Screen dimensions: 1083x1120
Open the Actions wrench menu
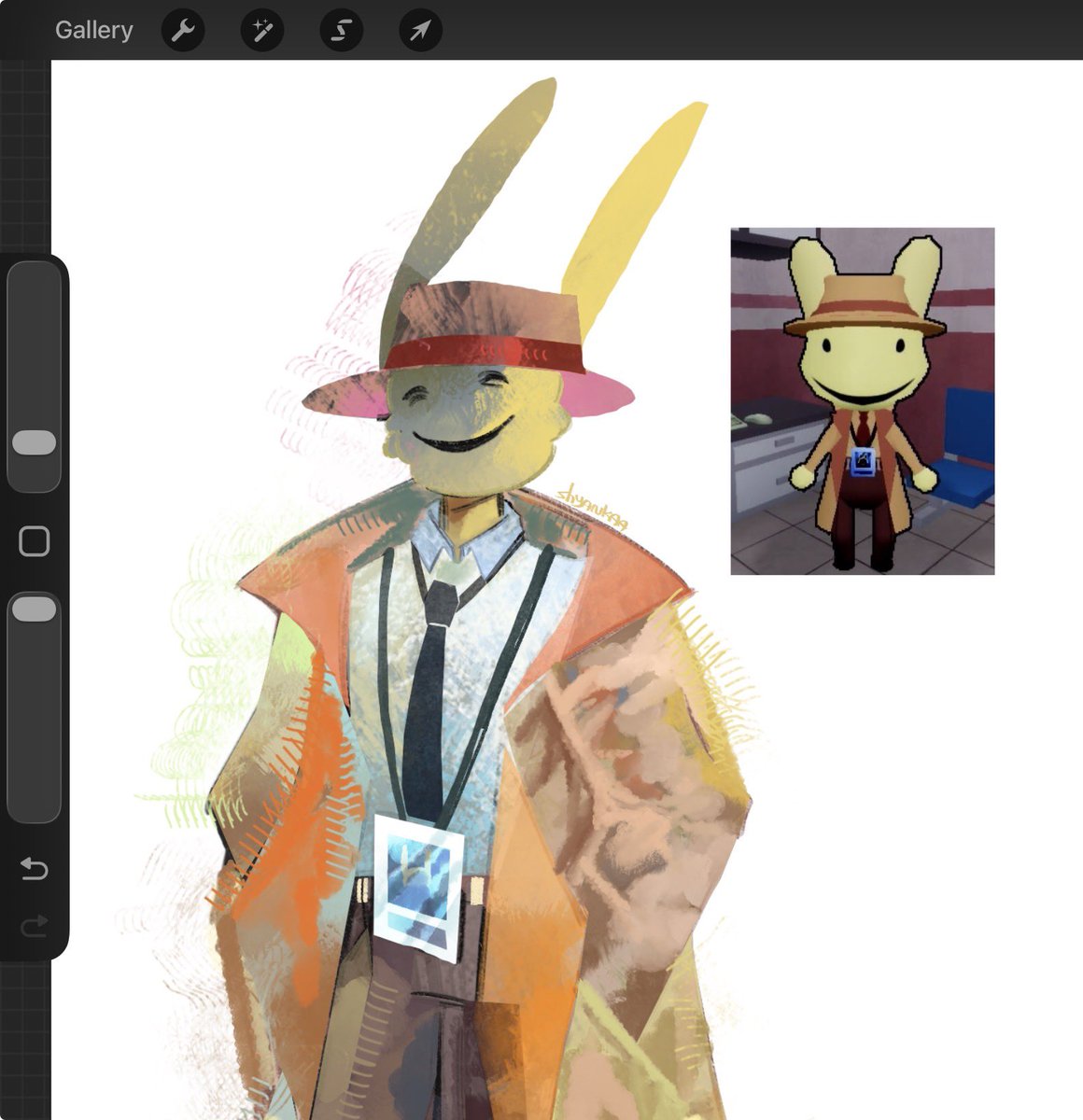pos(183,31)
